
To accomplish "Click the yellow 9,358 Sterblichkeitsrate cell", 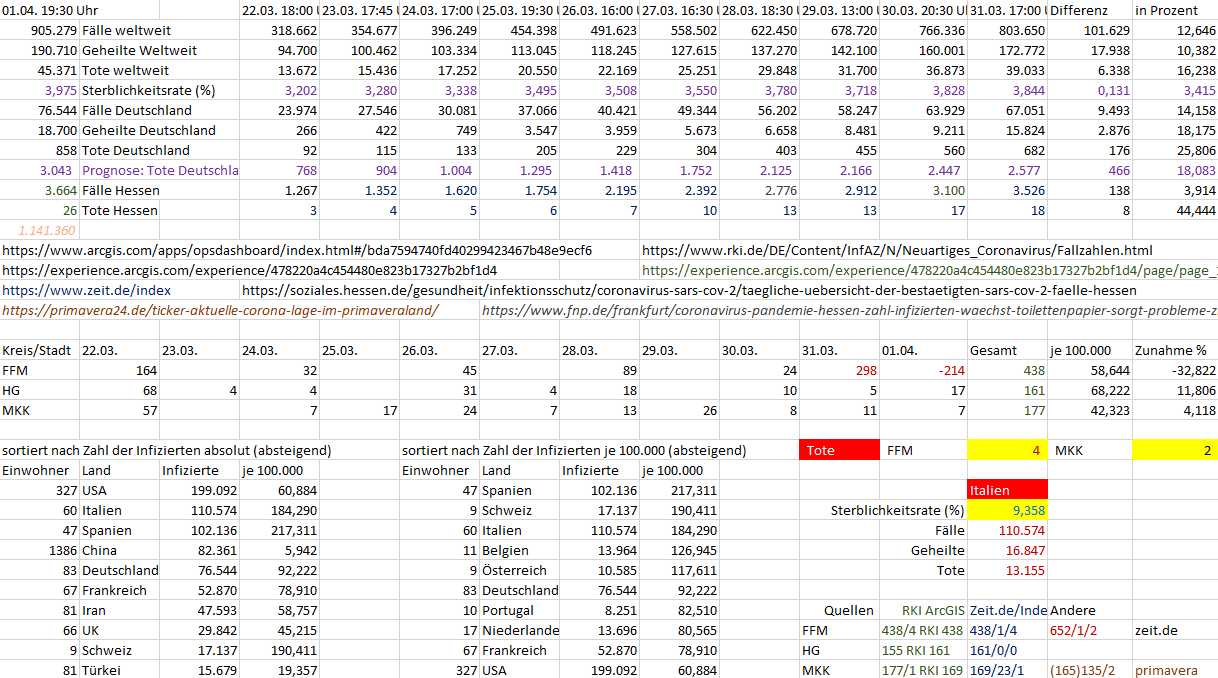I will [1008, 510].
